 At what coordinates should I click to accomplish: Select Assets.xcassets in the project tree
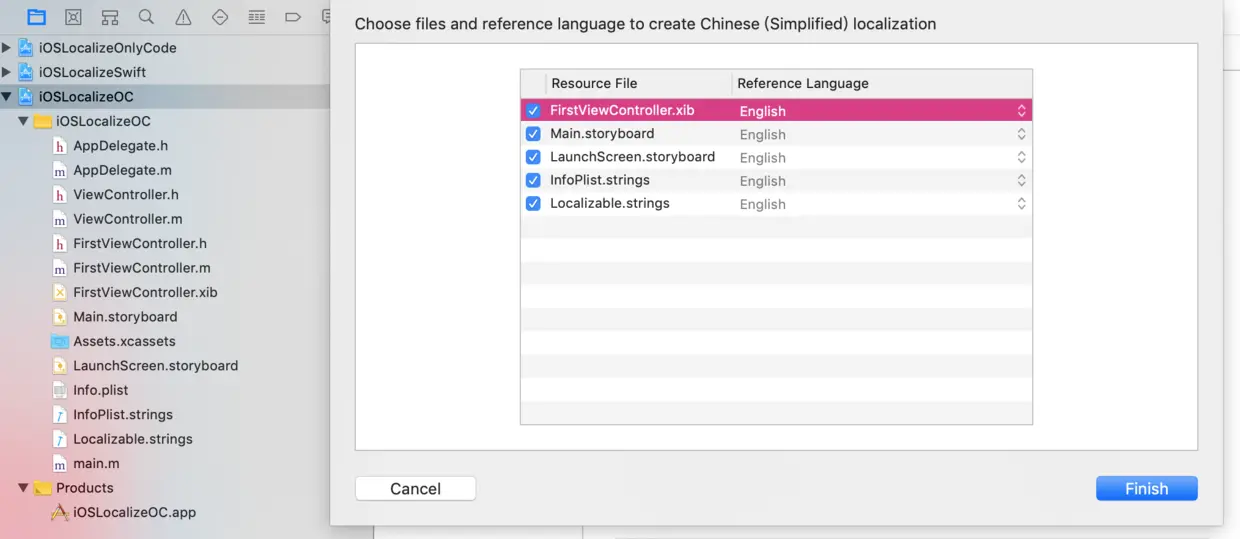124,341
